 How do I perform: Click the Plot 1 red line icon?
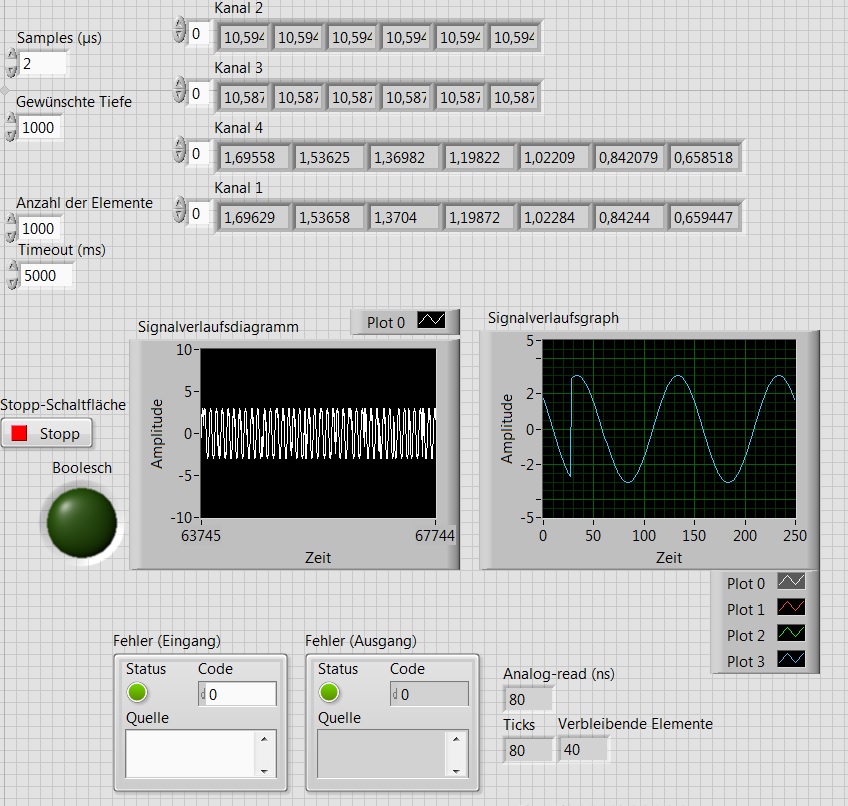coord(791,607)
